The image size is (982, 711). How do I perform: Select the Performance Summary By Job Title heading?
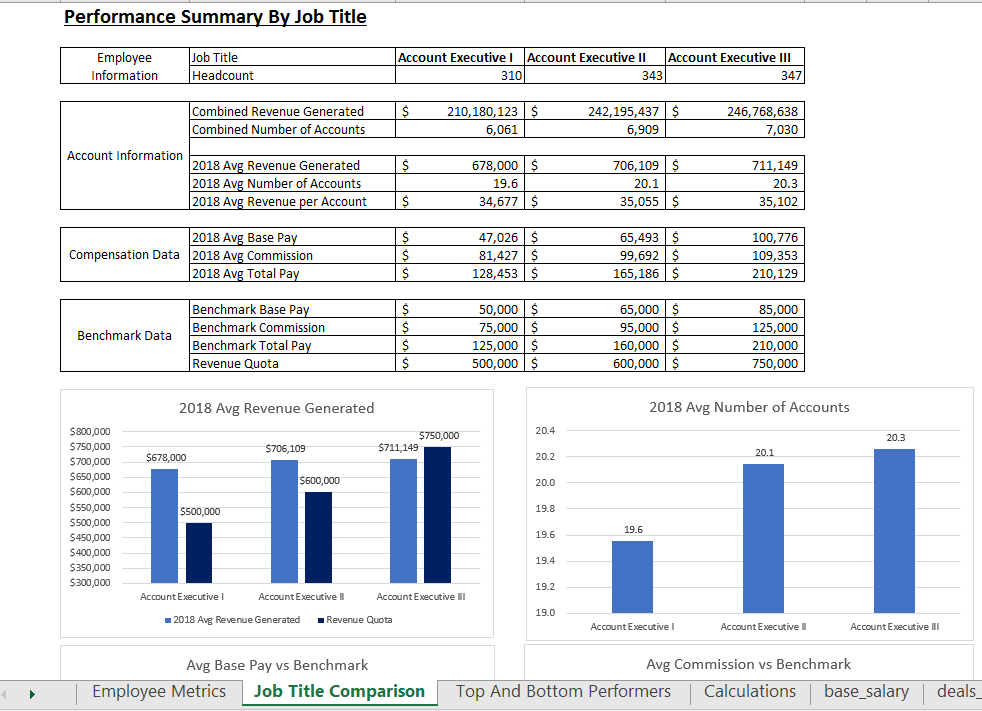tap(217, 16)
